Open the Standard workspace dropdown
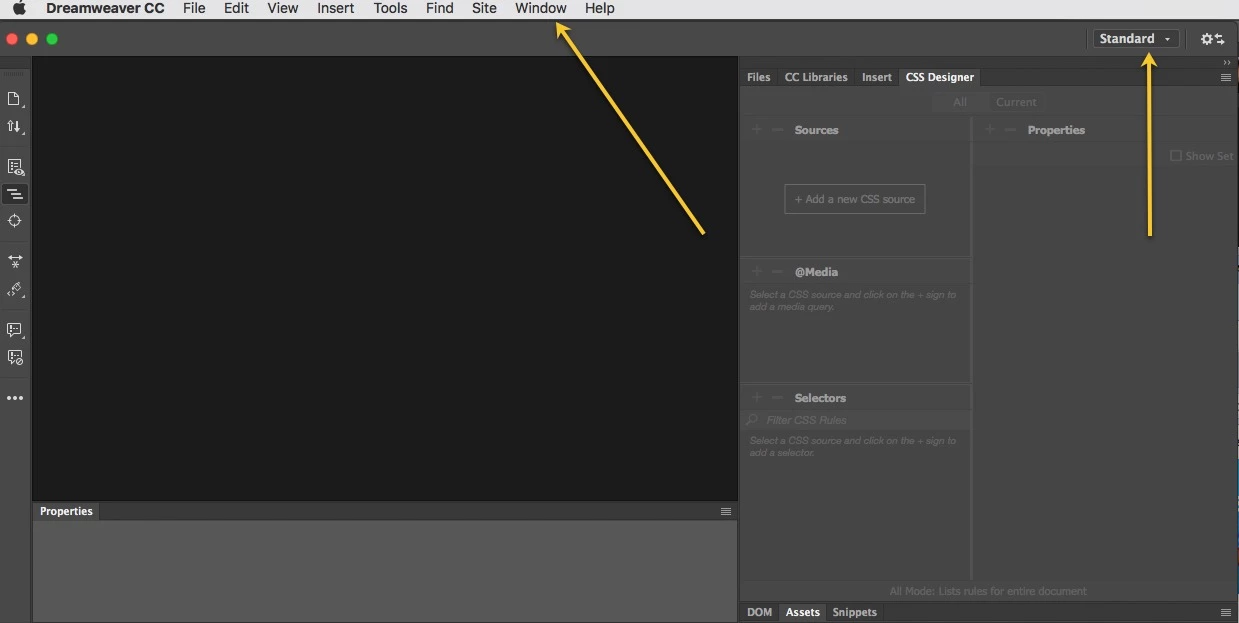The width and height of the screenshot is (1239, 623). tap(1136, 39)
